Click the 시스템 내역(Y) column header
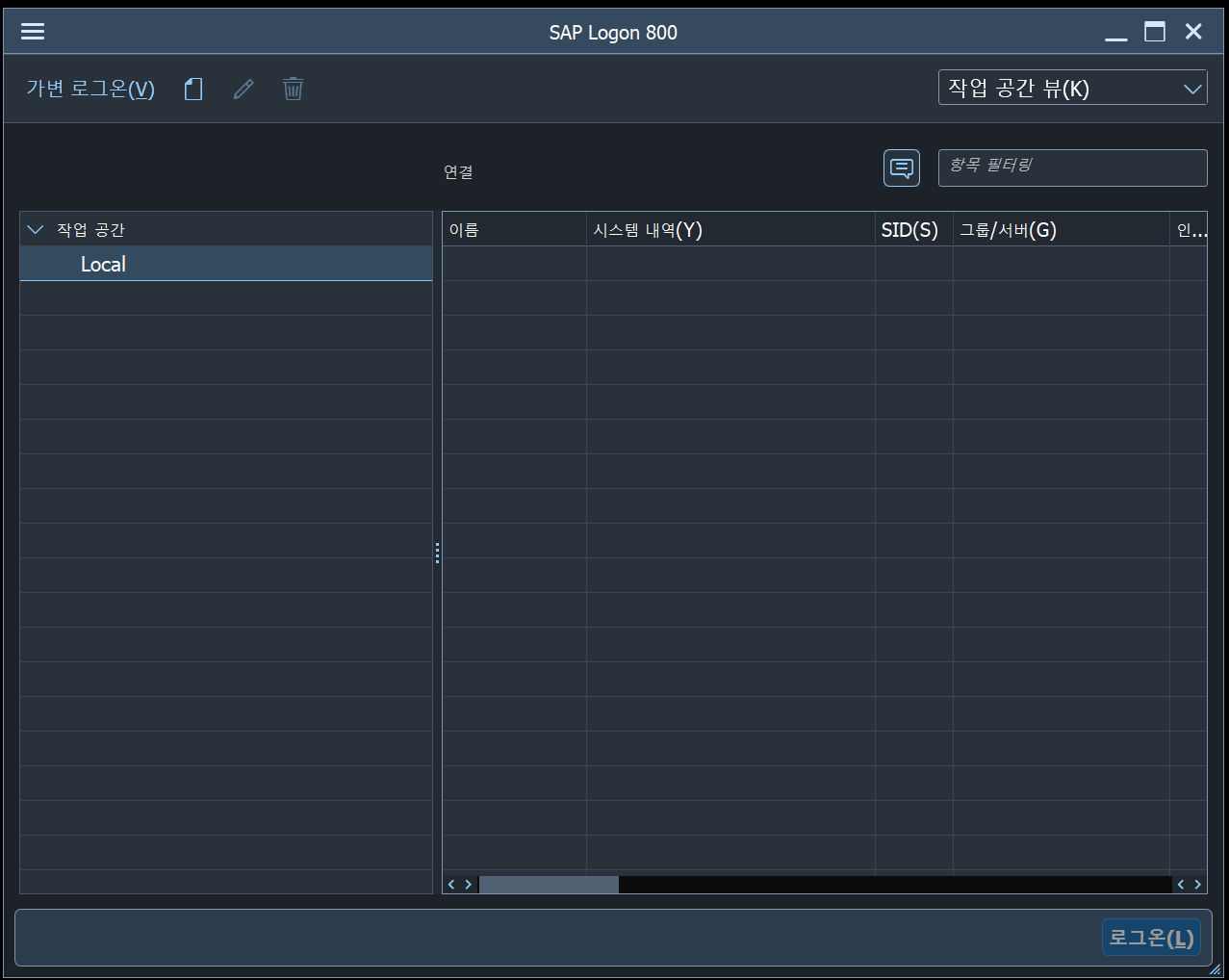This screenshot has width=1229, height=980. tap(730, 229)
